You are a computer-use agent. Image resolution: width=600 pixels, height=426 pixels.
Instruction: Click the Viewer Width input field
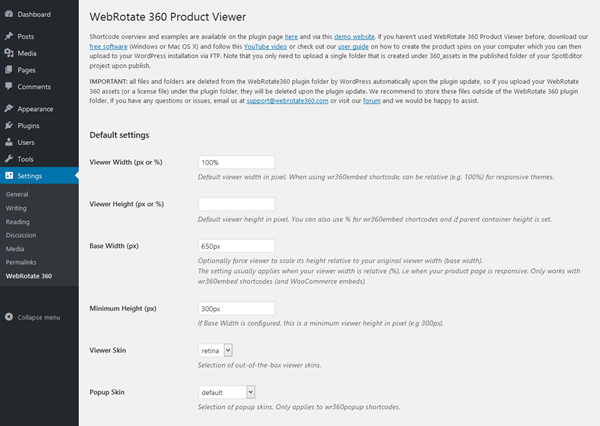[237, 161]
